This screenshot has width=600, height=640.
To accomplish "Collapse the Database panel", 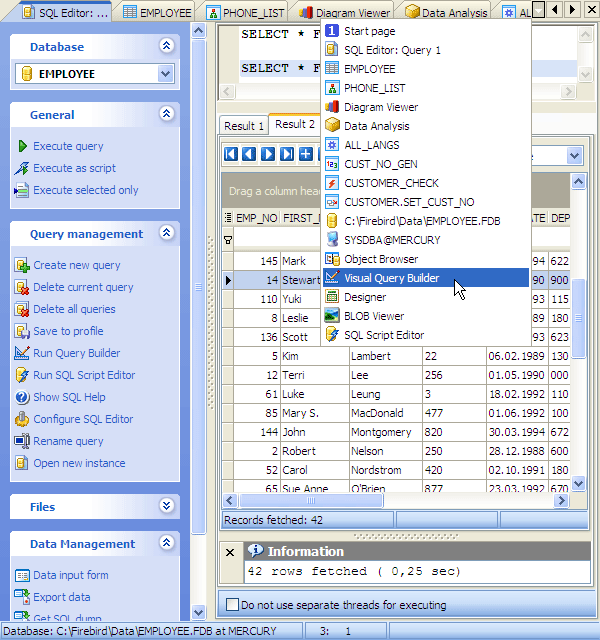I will pos(167,45).
